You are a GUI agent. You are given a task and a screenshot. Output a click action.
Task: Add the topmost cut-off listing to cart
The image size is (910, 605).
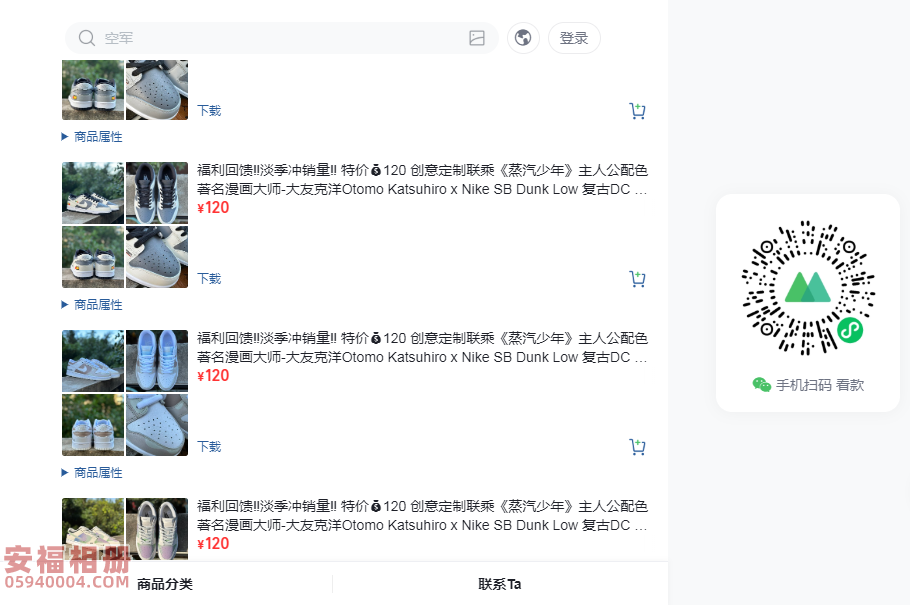pyautogui.click(x=637, y=111)
